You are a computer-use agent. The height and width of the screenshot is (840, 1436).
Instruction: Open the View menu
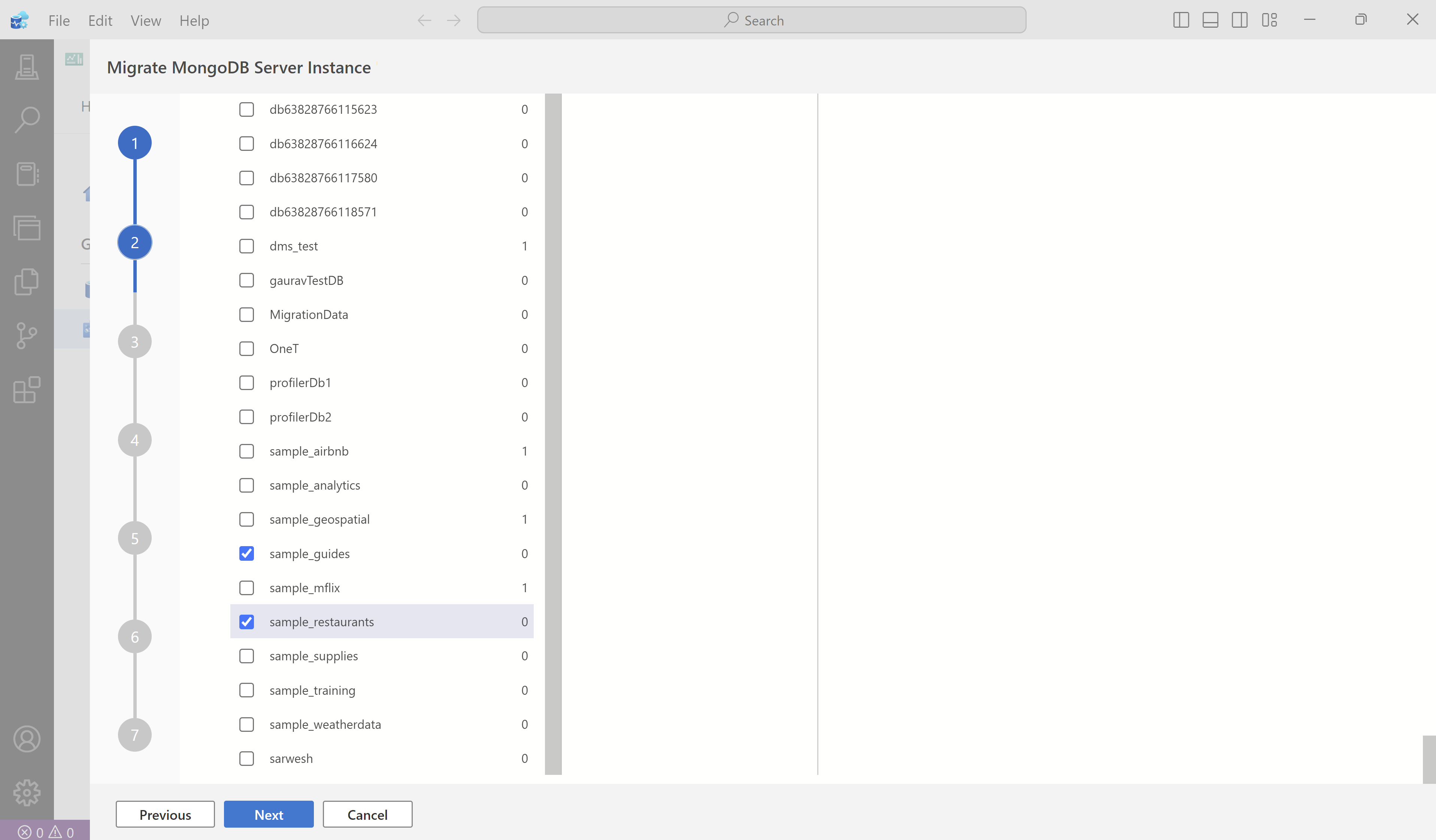(x=145, y=20)
